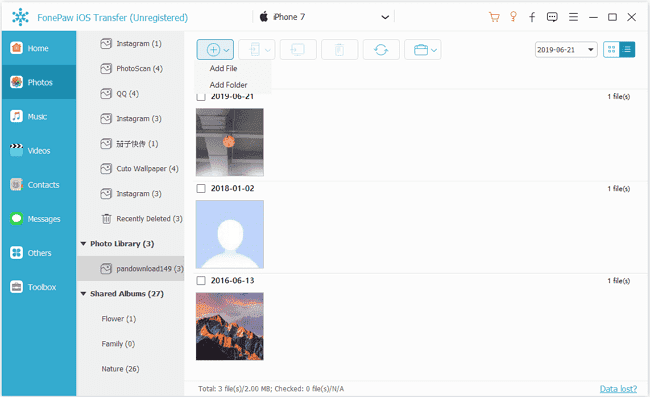Open the Contacts section in sidebar
This screenshot has width=650, height=397.
[39, 184]
